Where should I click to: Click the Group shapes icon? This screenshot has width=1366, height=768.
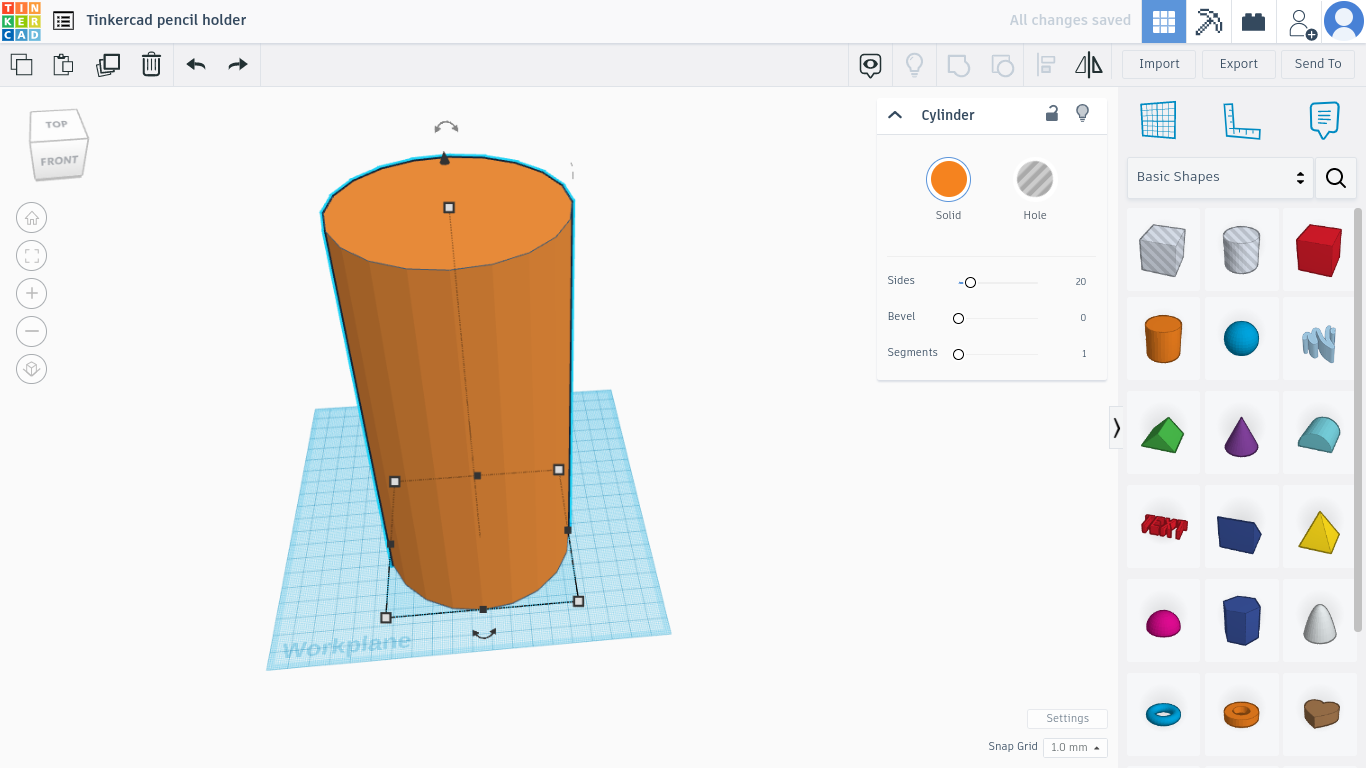pos(958,66)
